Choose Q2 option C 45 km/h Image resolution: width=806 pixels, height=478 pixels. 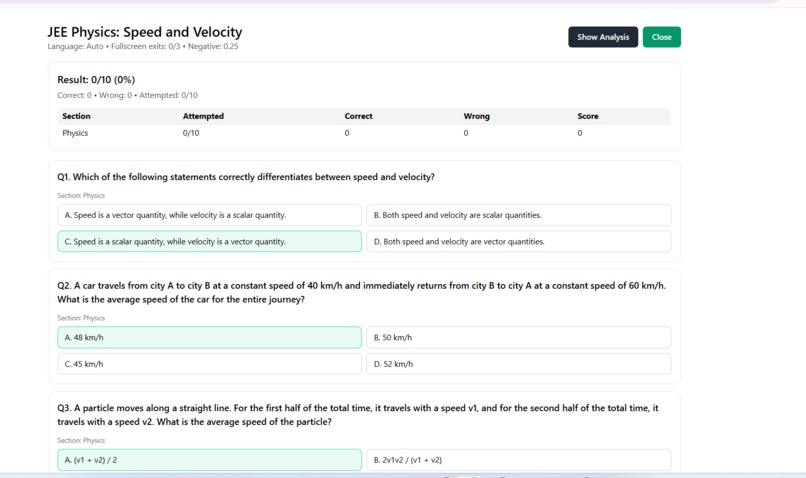pyautogui.click(x=209, y=364)
